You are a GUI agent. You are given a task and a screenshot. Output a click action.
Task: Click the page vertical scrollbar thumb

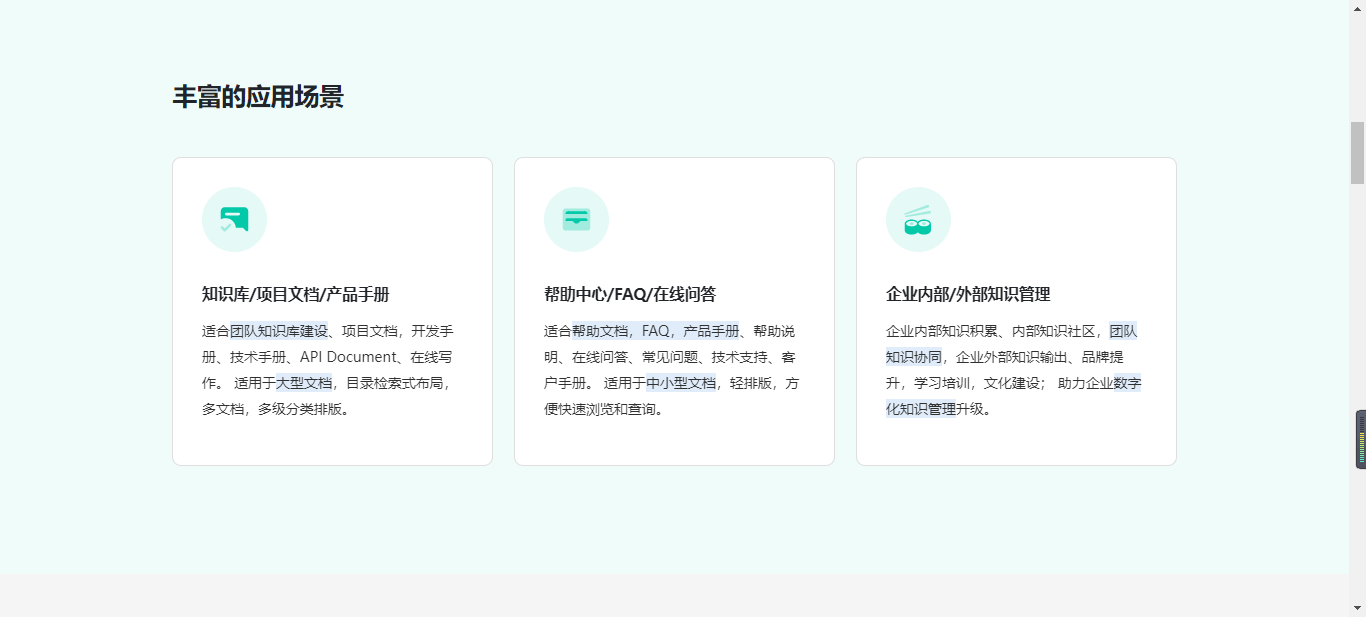[1357, 153]
